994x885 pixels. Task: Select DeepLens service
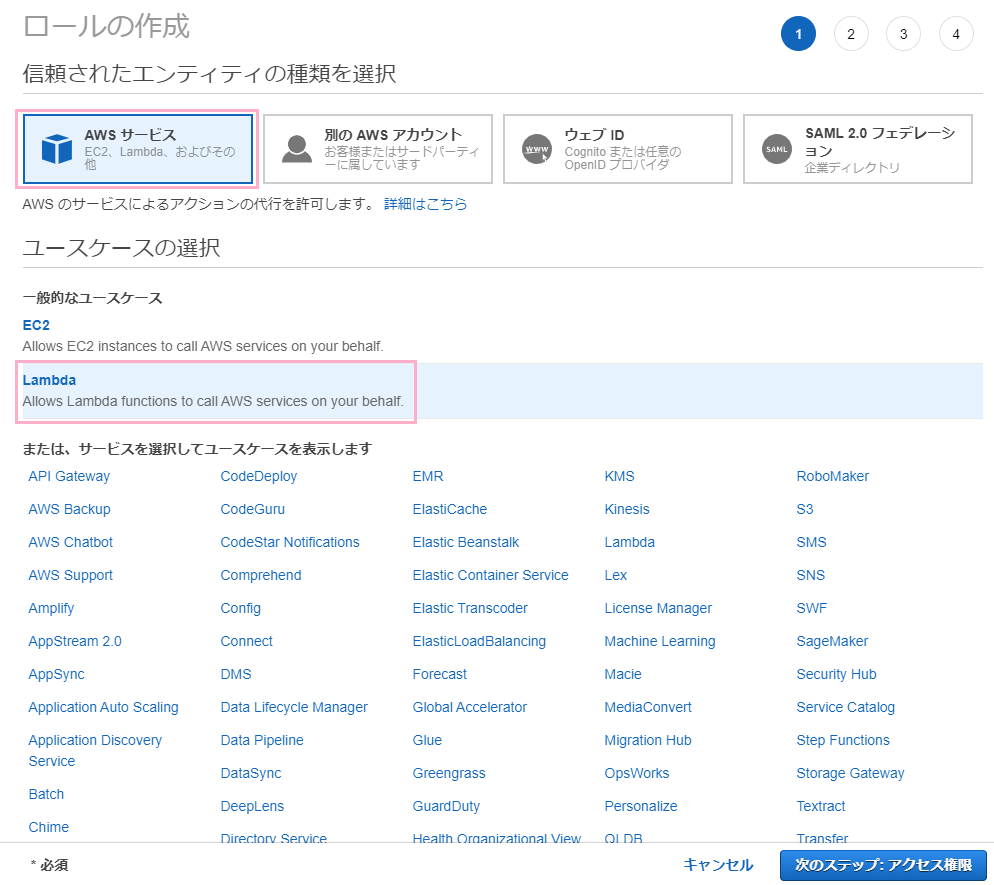click(252, 806)
